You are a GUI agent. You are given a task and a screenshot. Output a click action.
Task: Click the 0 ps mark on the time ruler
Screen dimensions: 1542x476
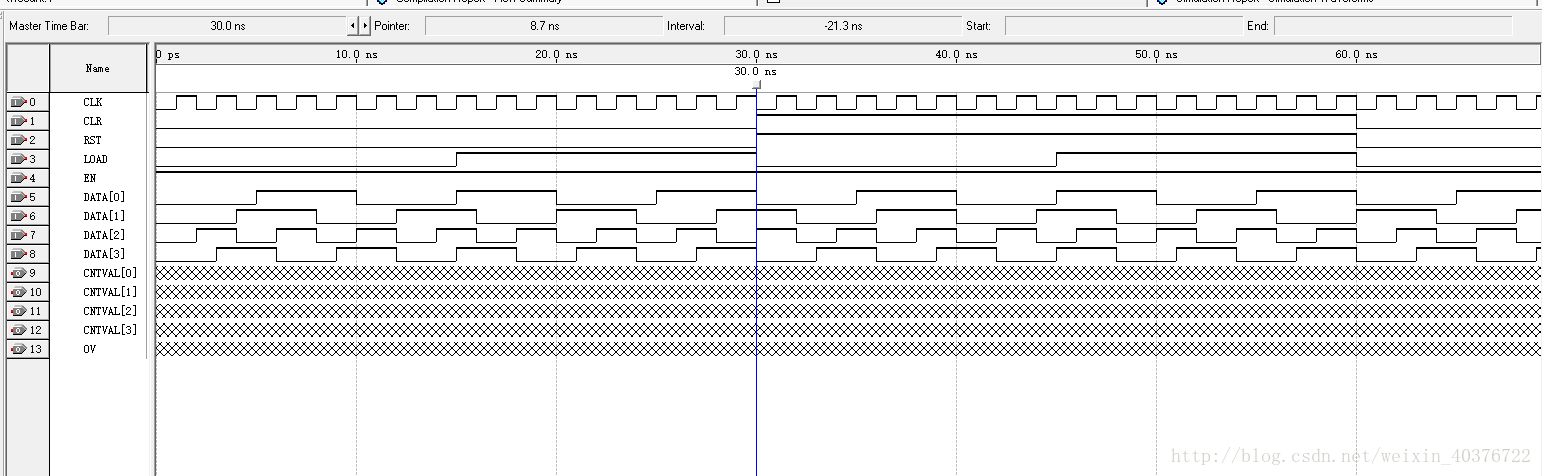tap(168, 55)
